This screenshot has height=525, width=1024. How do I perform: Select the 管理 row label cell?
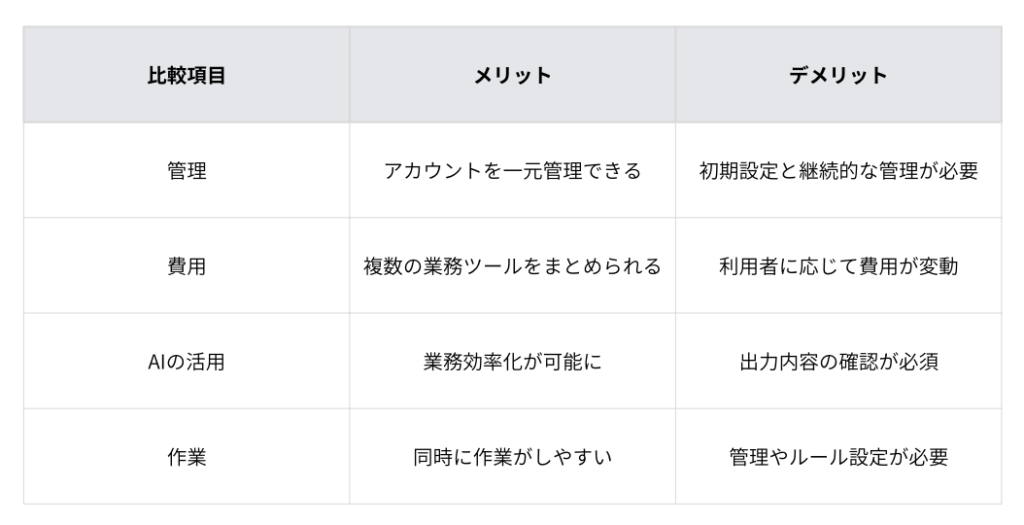(186, 170)
